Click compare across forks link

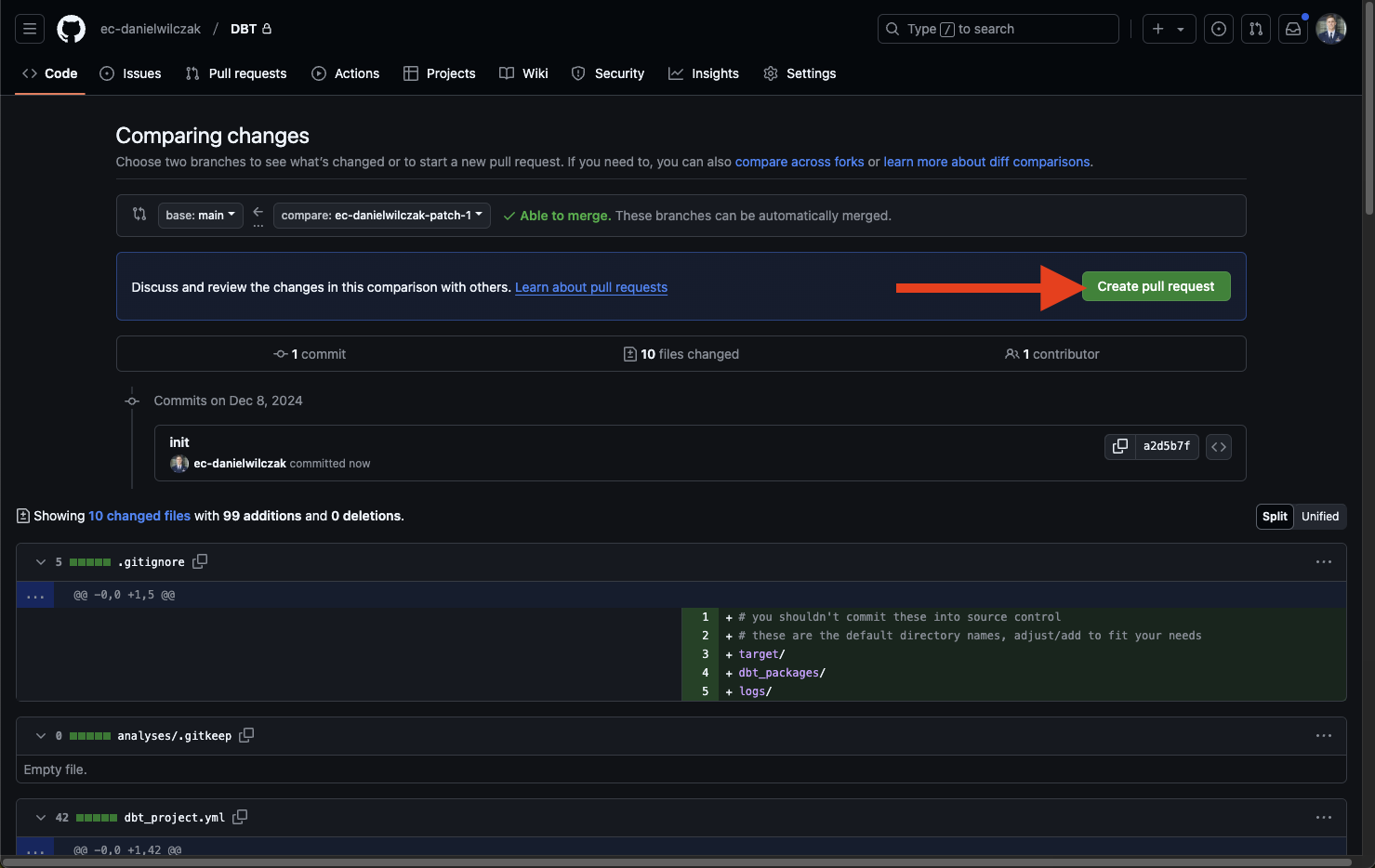(x=800, y=162)
